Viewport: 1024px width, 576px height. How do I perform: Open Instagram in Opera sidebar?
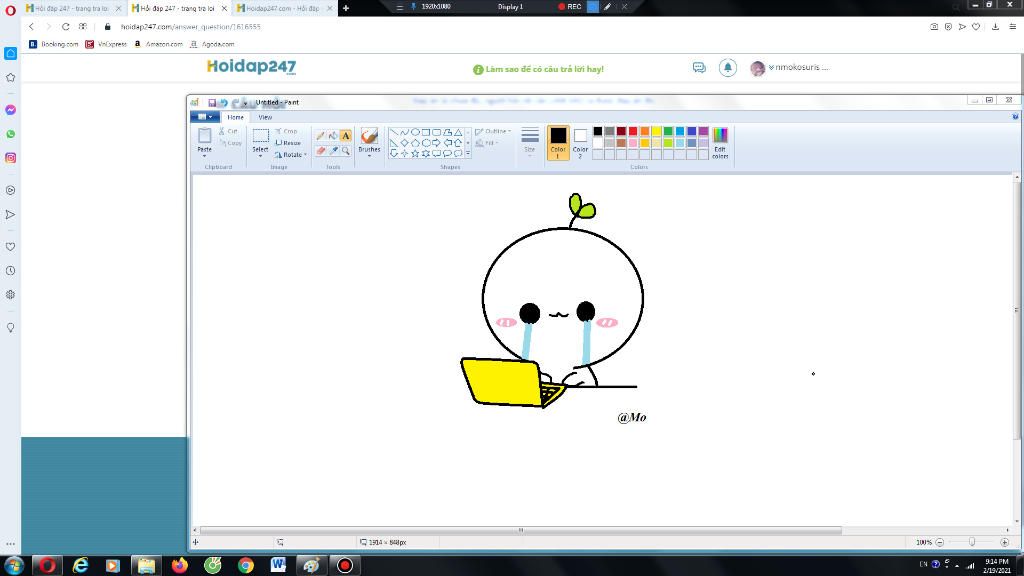10,158
